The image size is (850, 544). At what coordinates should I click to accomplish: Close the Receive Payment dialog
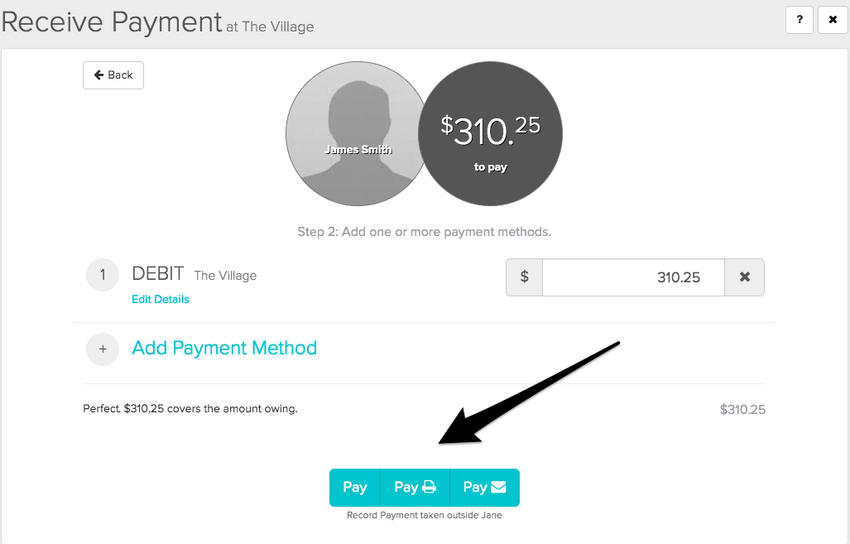[x=833, y=20]
